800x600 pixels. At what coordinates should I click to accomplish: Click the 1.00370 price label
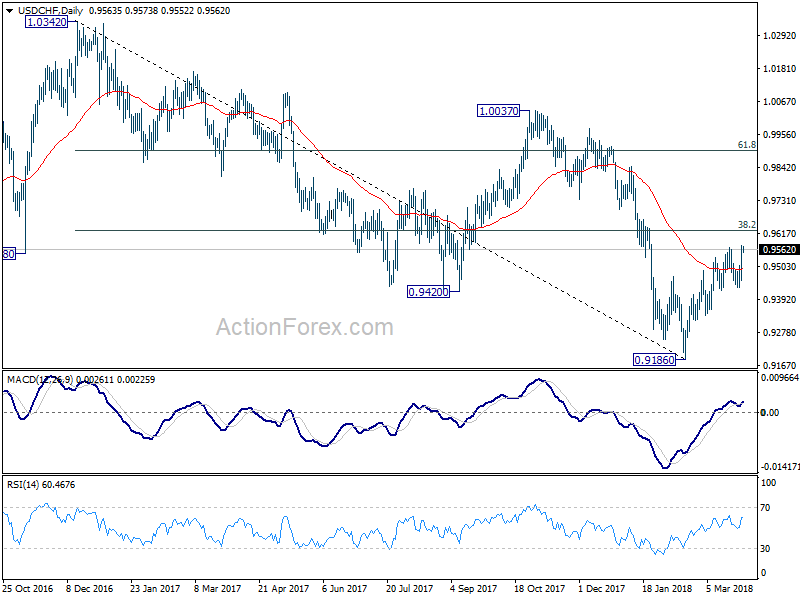498,111
